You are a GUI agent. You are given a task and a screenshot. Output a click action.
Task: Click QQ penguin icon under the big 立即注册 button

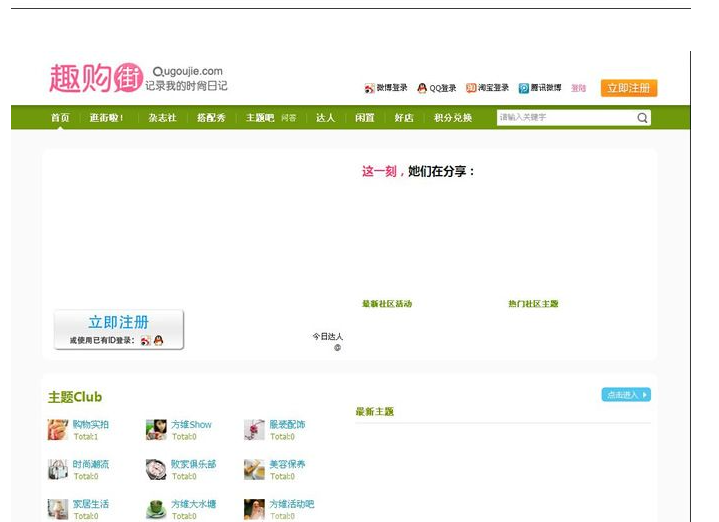[158, 340]
